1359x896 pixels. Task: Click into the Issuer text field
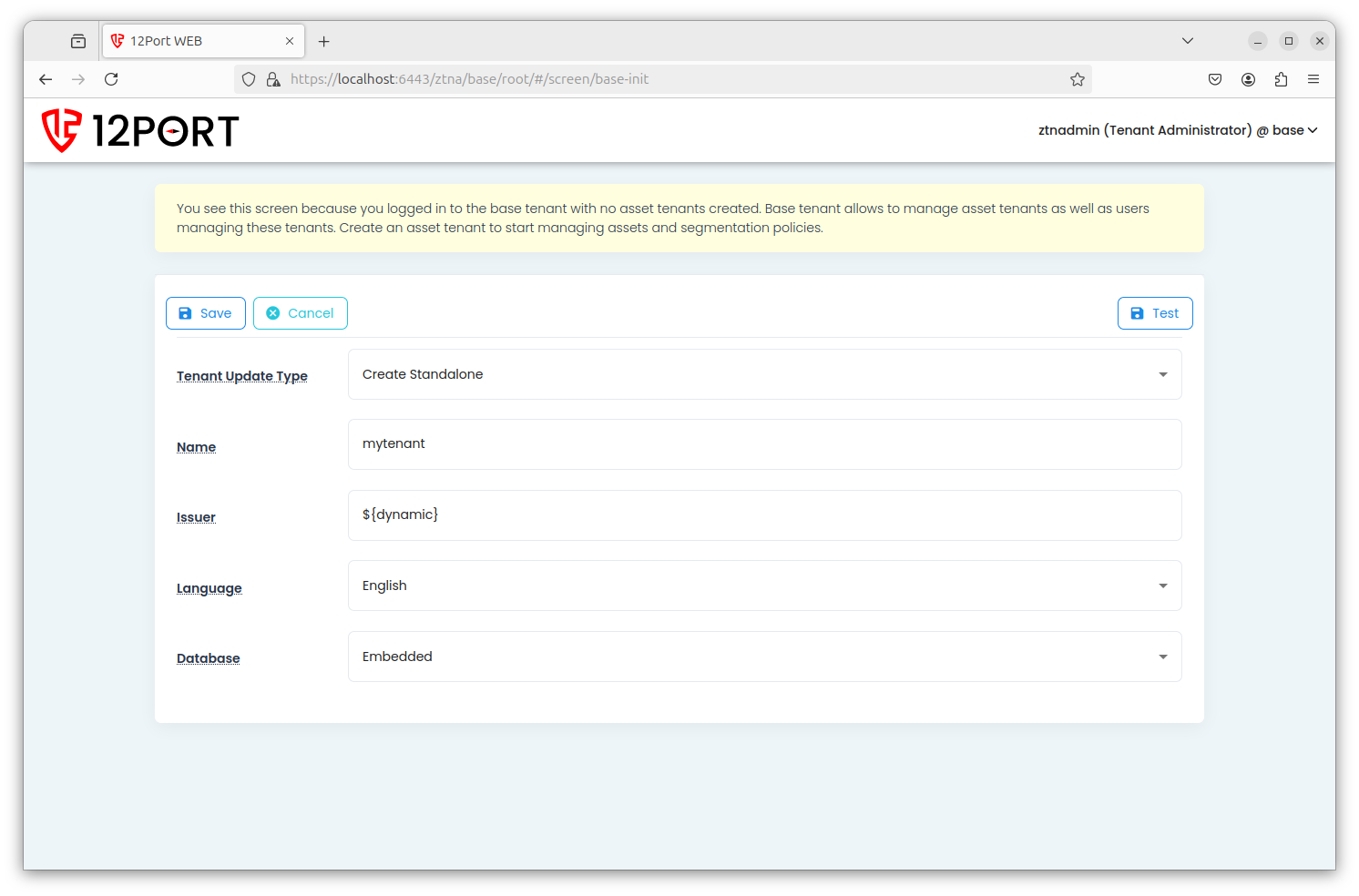click(764, 515)
